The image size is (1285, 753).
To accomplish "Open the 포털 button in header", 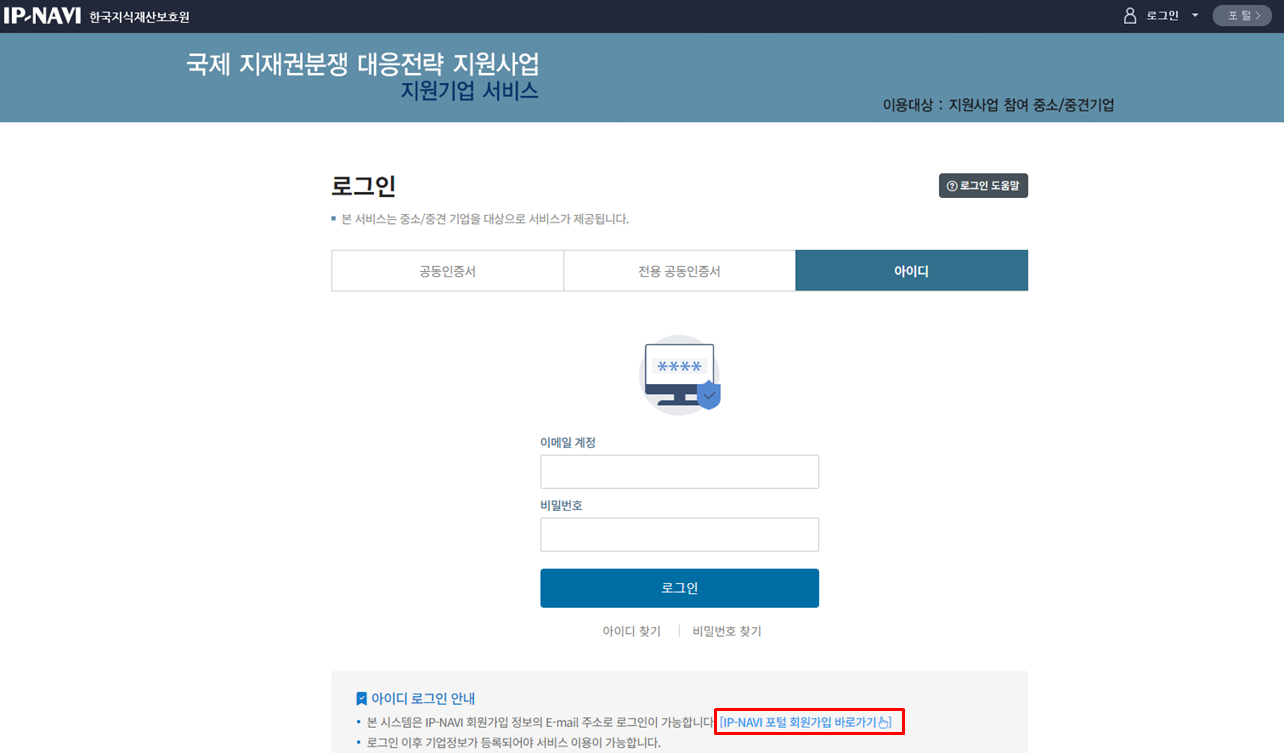I will (1242, 15).
